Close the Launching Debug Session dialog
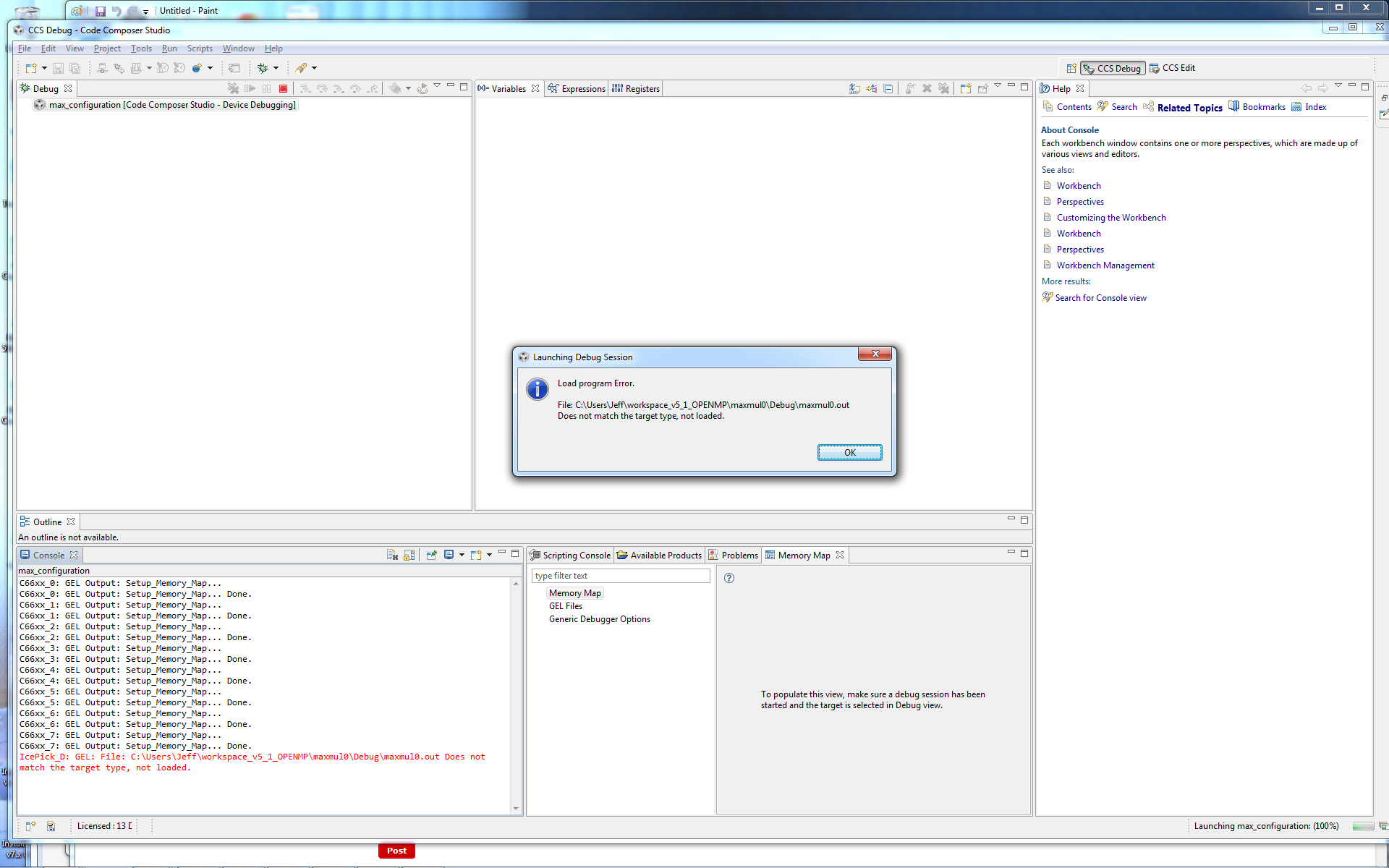The width and height of the screenshot is (1389, 868). [875, 354]
